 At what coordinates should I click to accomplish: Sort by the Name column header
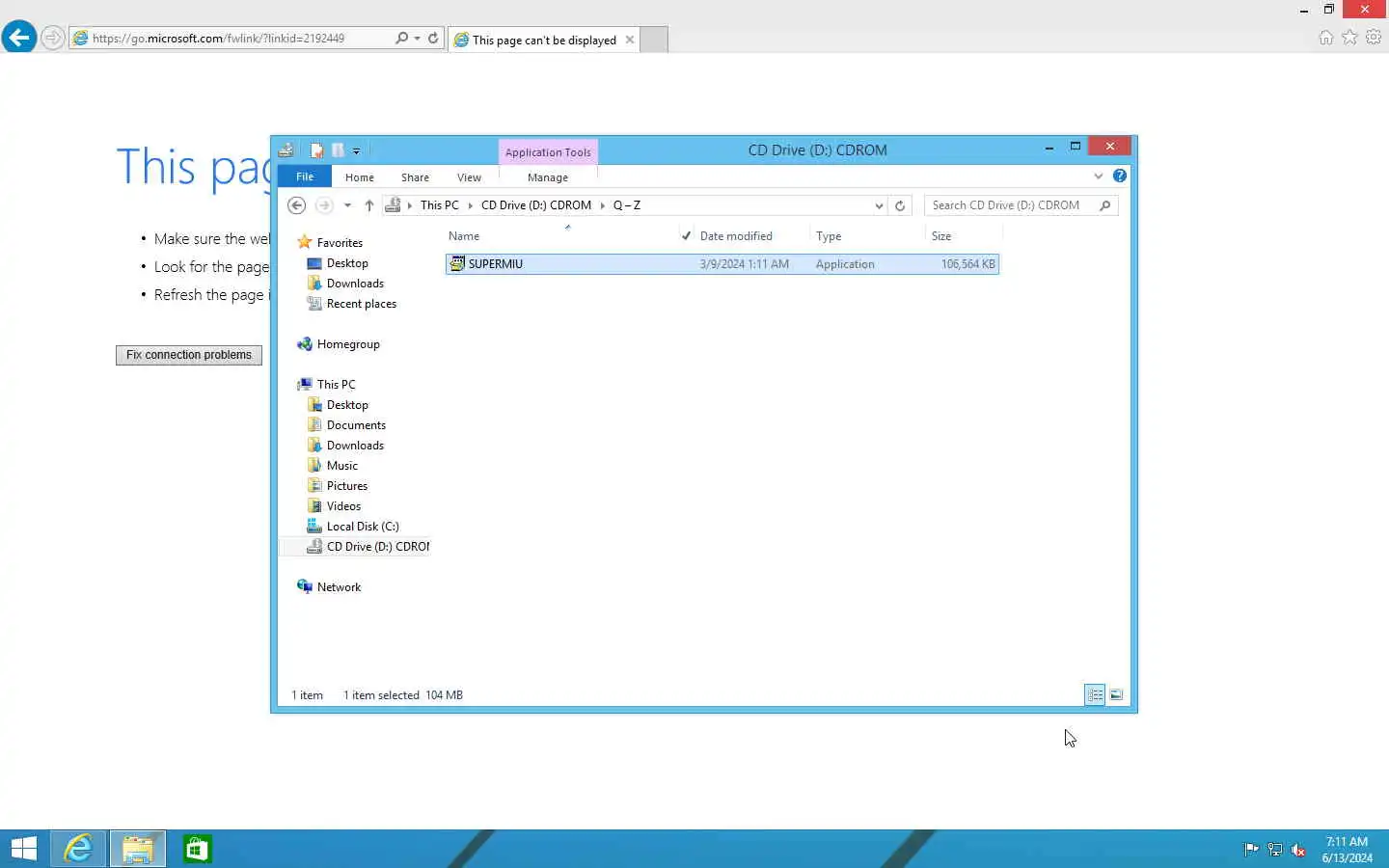pos(464,236)
